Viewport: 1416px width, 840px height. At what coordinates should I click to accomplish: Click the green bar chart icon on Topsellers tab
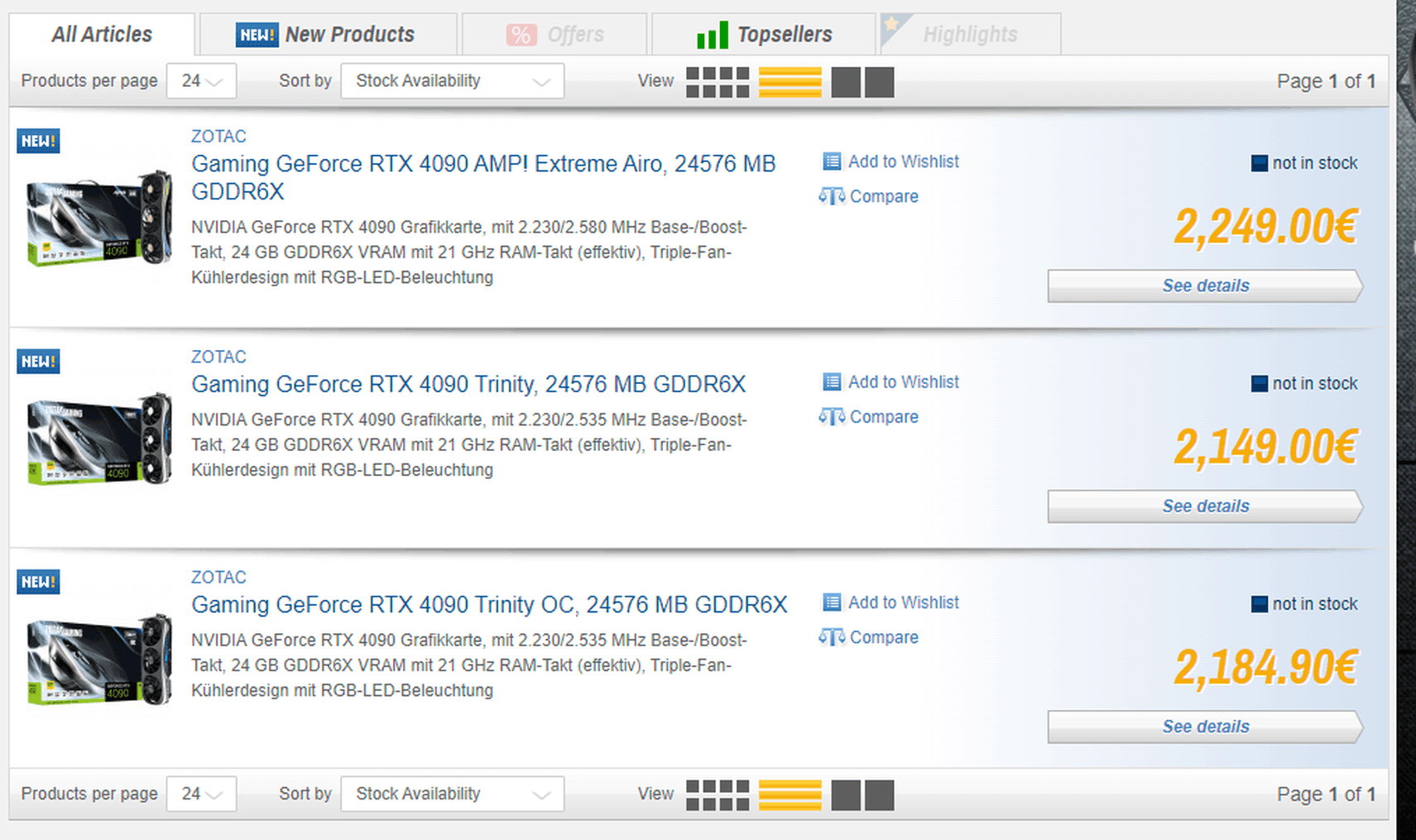tap(713, 35)
